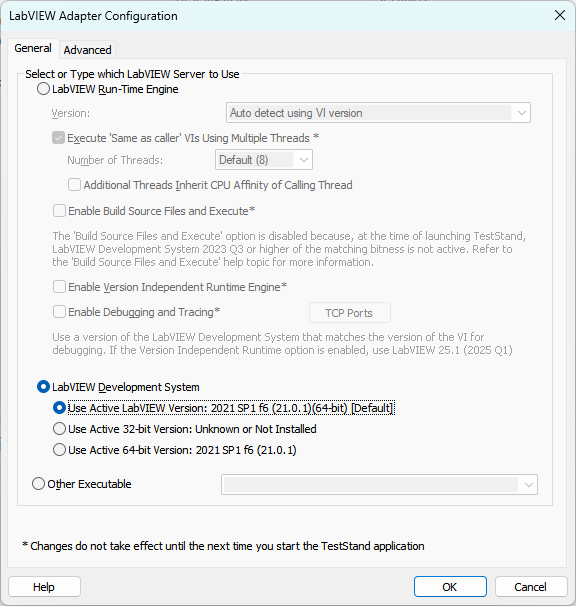The width and height of the screenshot is (576, 606).
Task: Check Enable Build Source Files and Execute
Action: [59, 211]
